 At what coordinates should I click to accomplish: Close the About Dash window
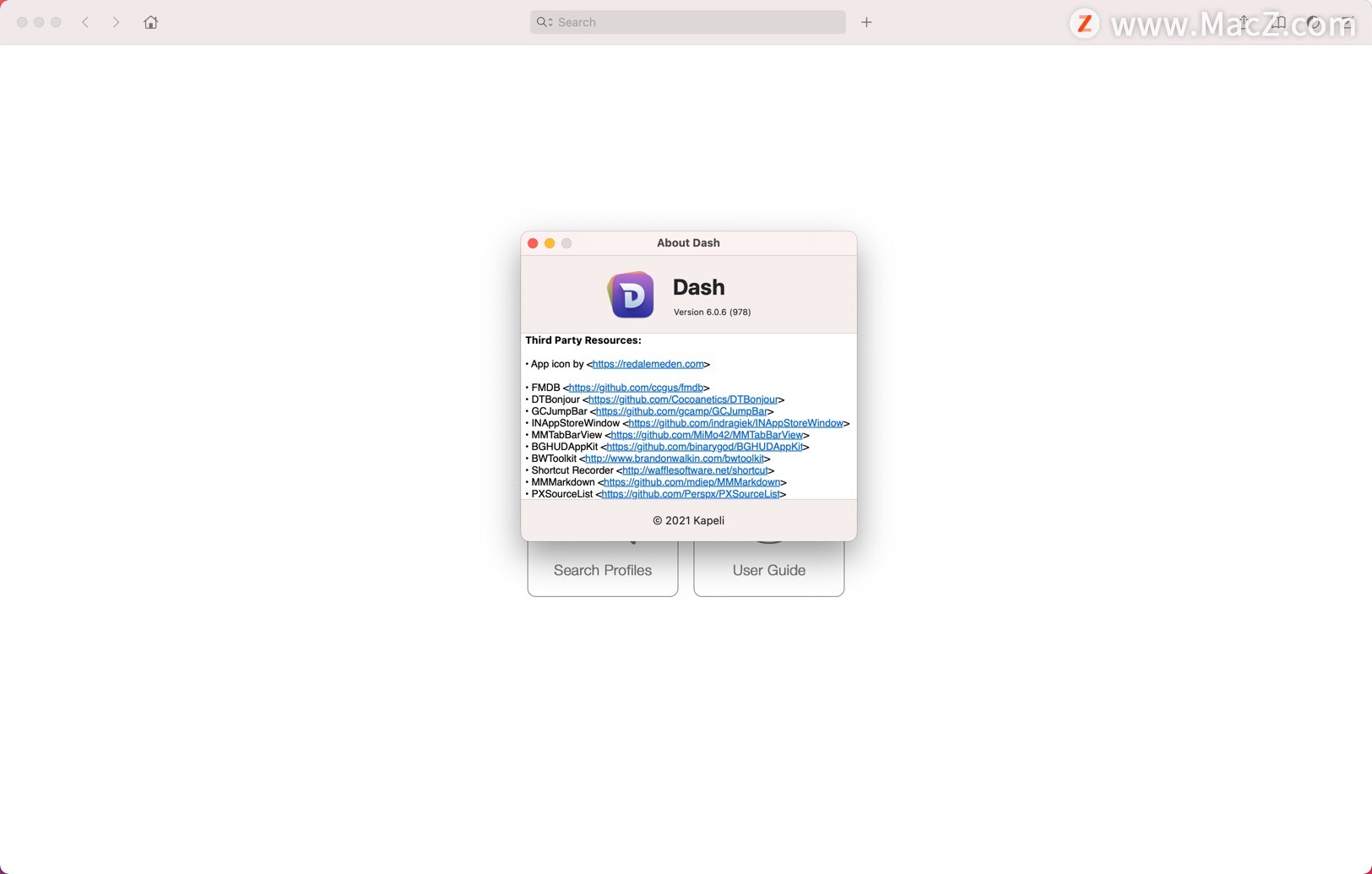click(x=533, y=243)
